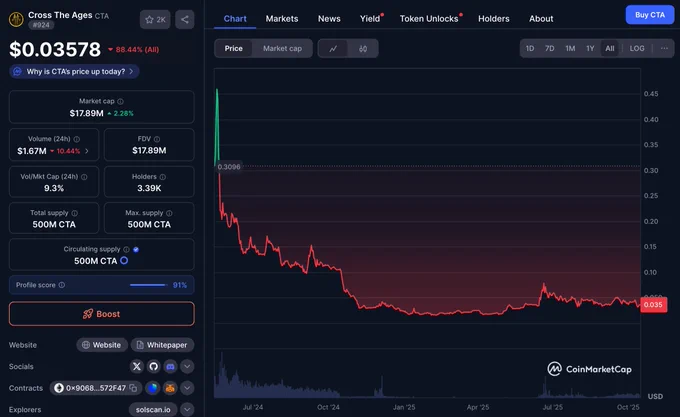Click the Profile score 91% progress bar

(148, 285)
